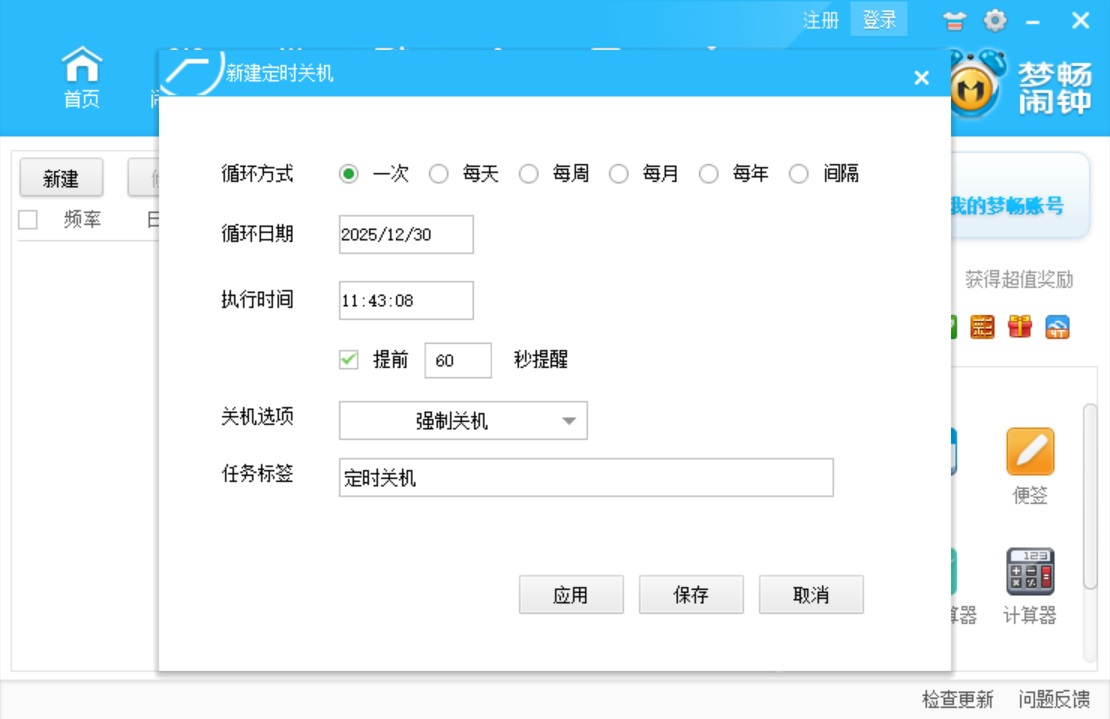Image resolution: width=1110 pixels, height=719 pixels.
Task: Click the 保存 save button
Action: pos(691,594)
